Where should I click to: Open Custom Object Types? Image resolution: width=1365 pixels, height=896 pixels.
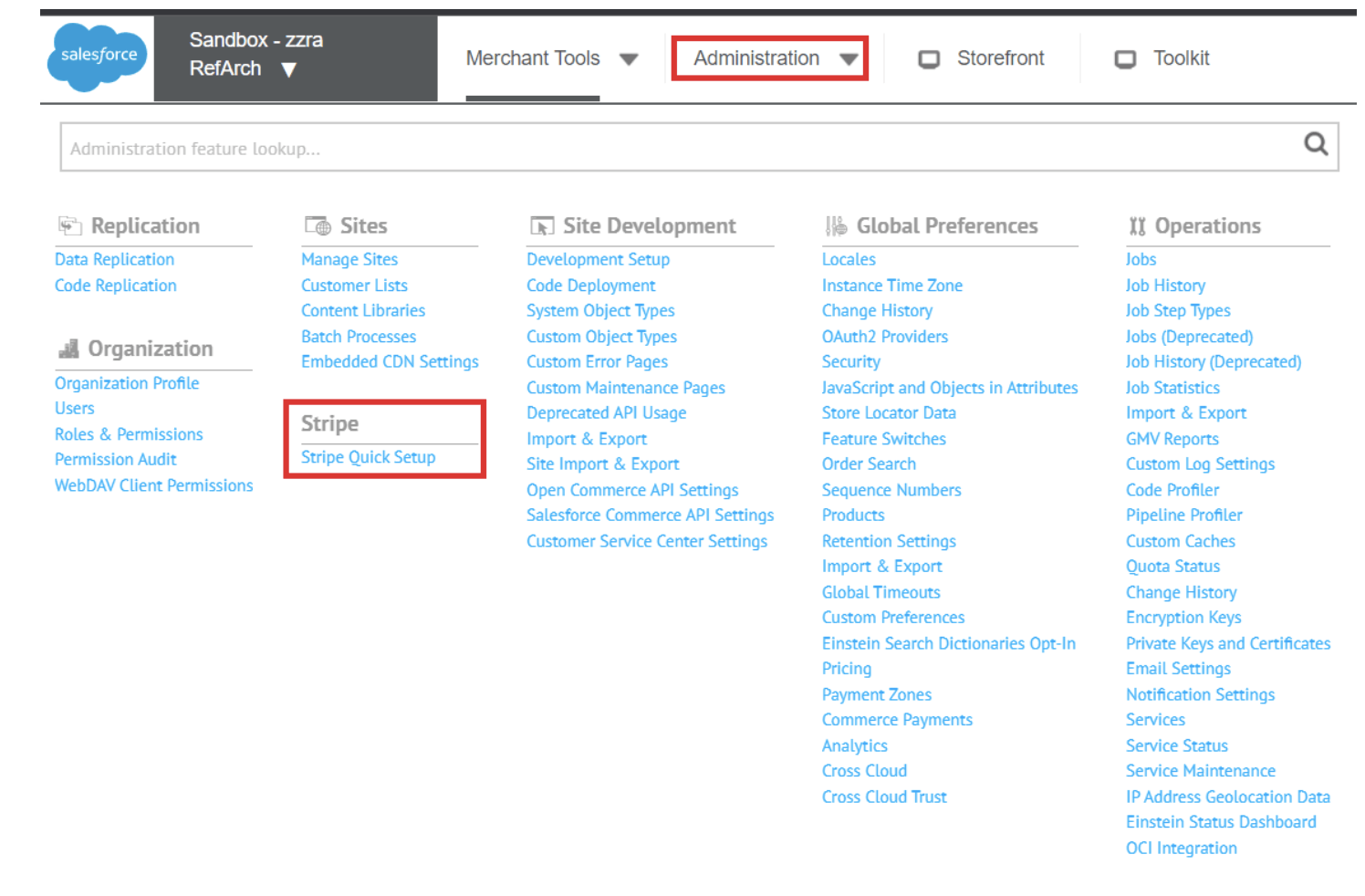click(x=601, y=337)
